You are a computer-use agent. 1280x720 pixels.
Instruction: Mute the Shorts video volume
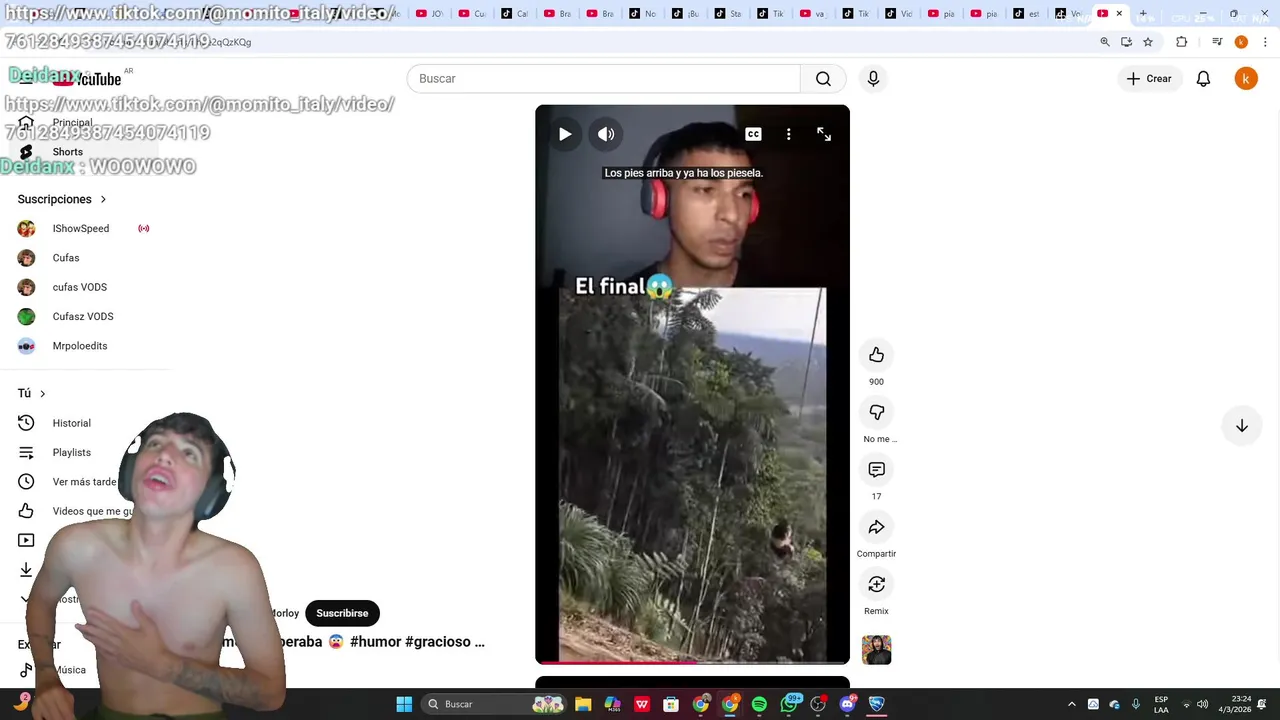(606, 134)
